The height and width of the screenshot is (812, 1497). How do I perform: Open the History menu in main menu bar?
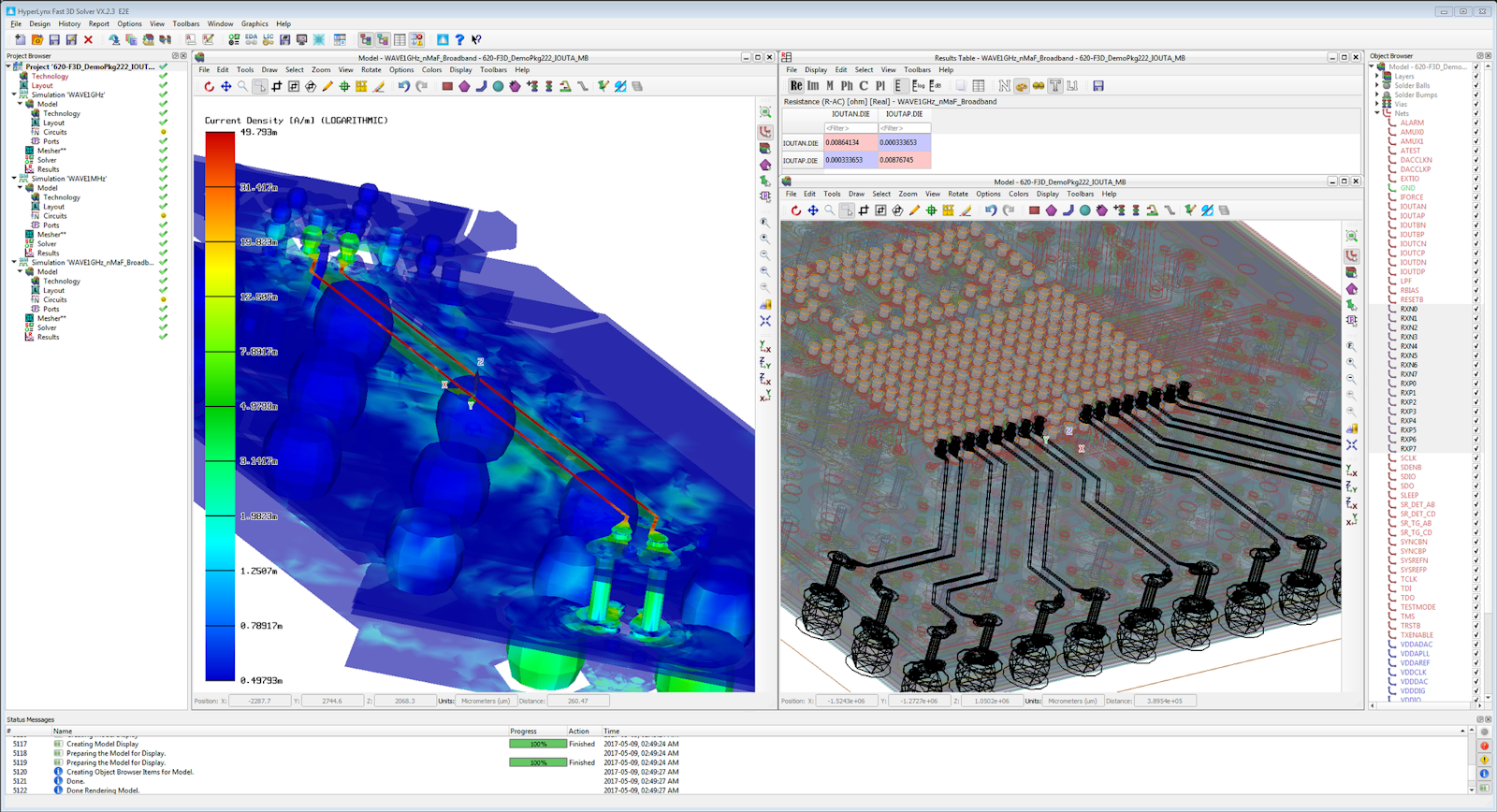pyautogui.click(x=69, y=24)
